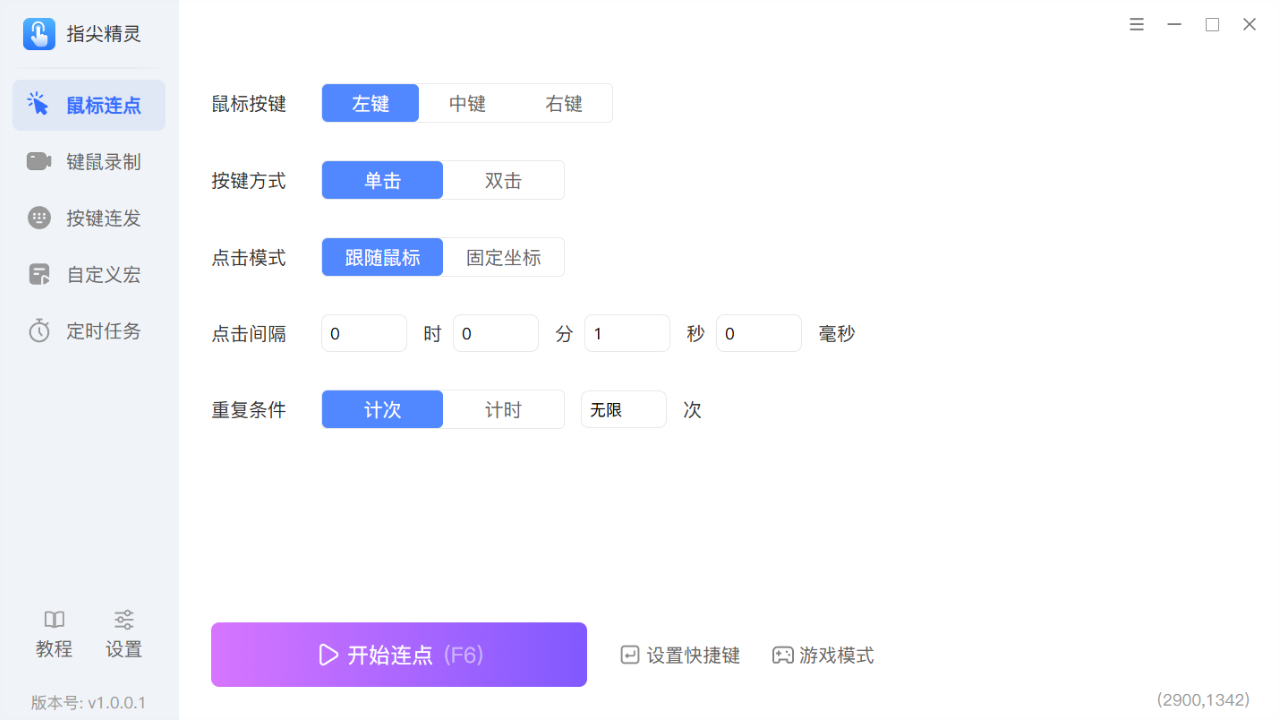Select 左键 as the mouse button
Image resolution: width=1280 pixels, height=720 pixels.
[370, 103]
